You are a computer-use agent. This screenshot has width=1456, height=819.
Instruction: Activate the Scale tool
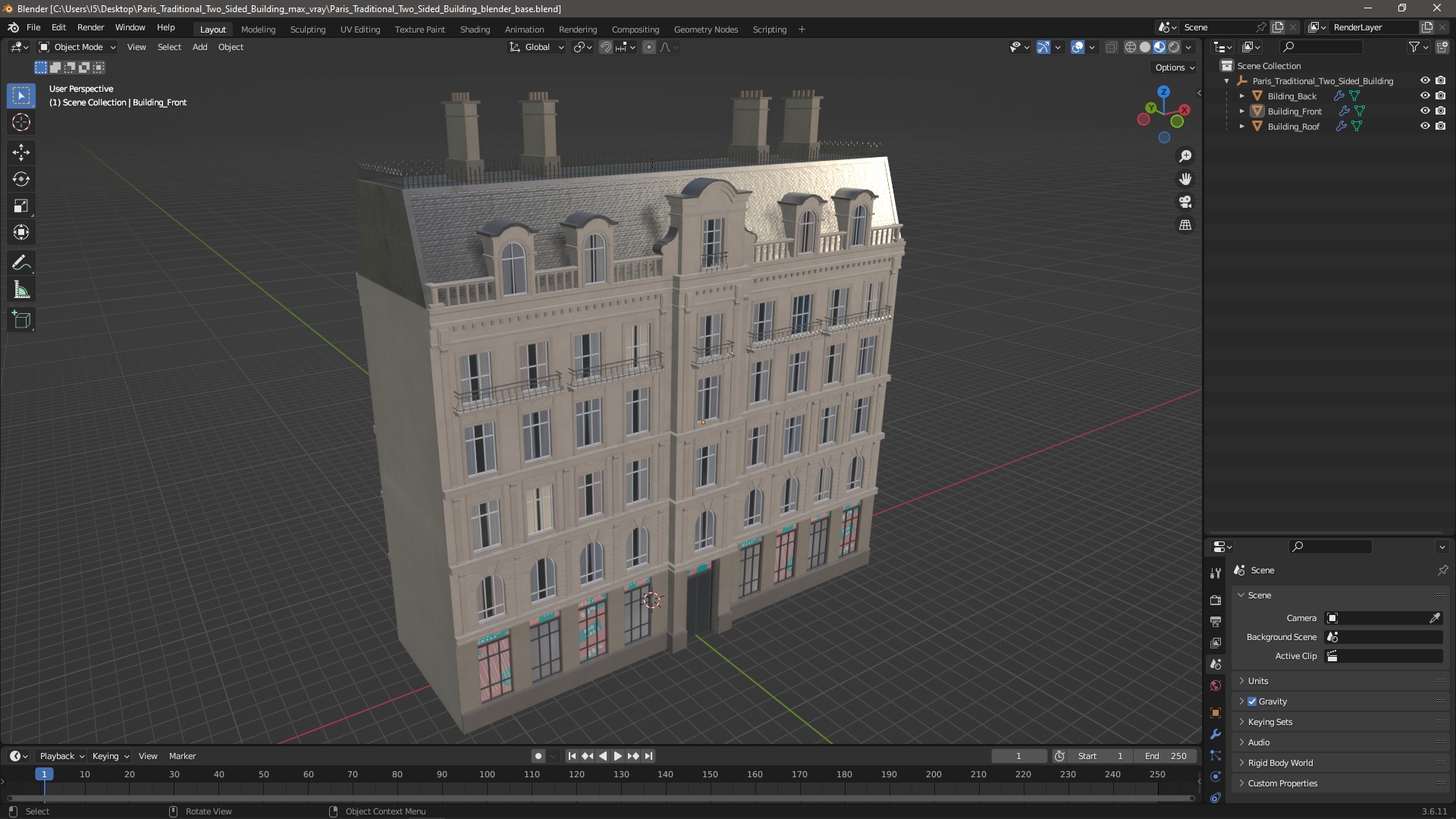(x=20, y=206)
